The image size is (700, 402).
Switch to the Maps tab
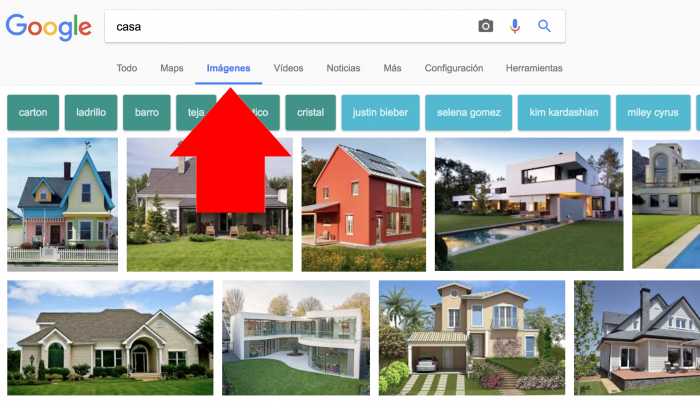[x=172, y=68]
